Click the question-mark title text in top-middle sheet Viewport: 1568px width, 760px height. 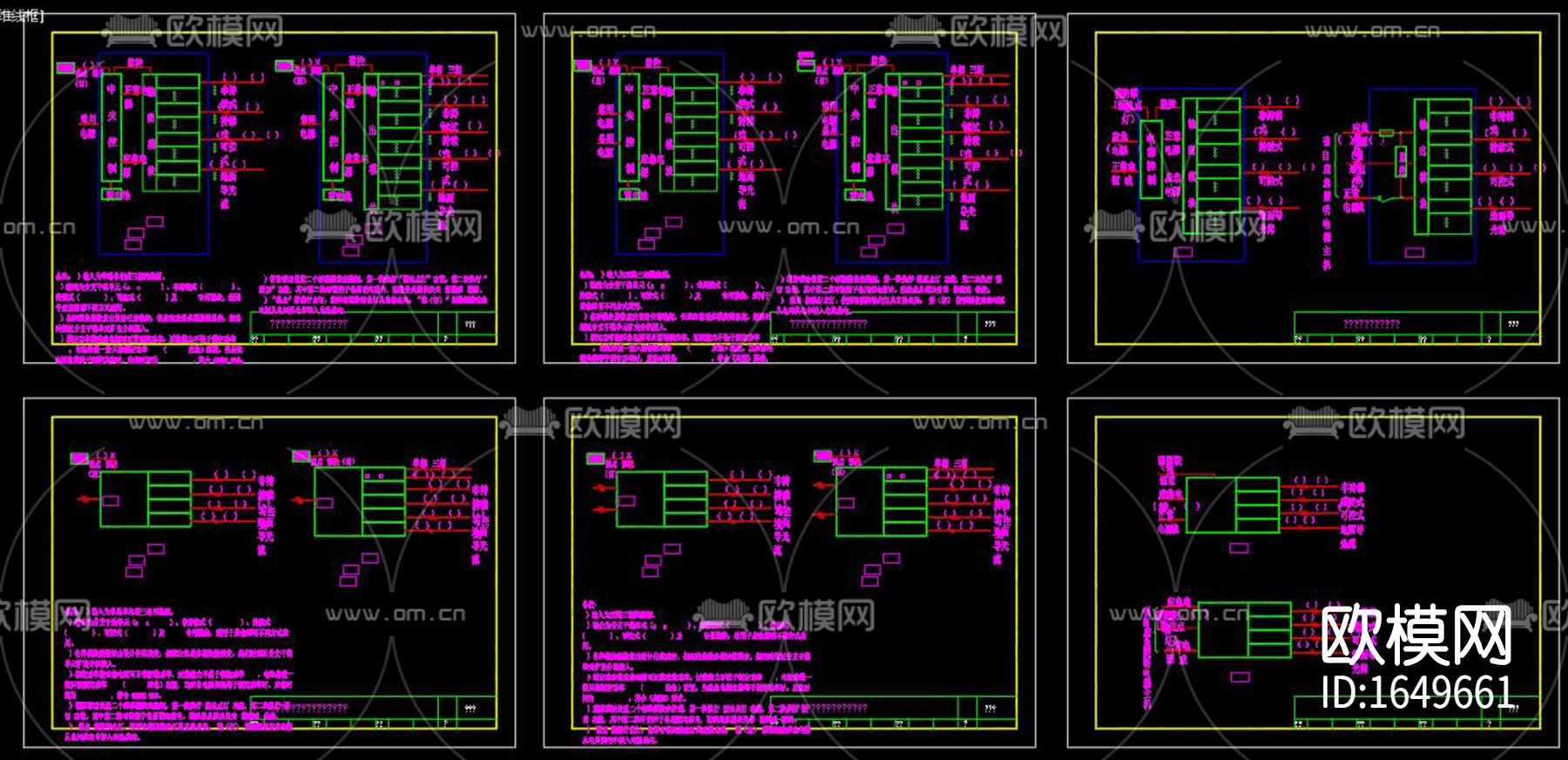828,324
